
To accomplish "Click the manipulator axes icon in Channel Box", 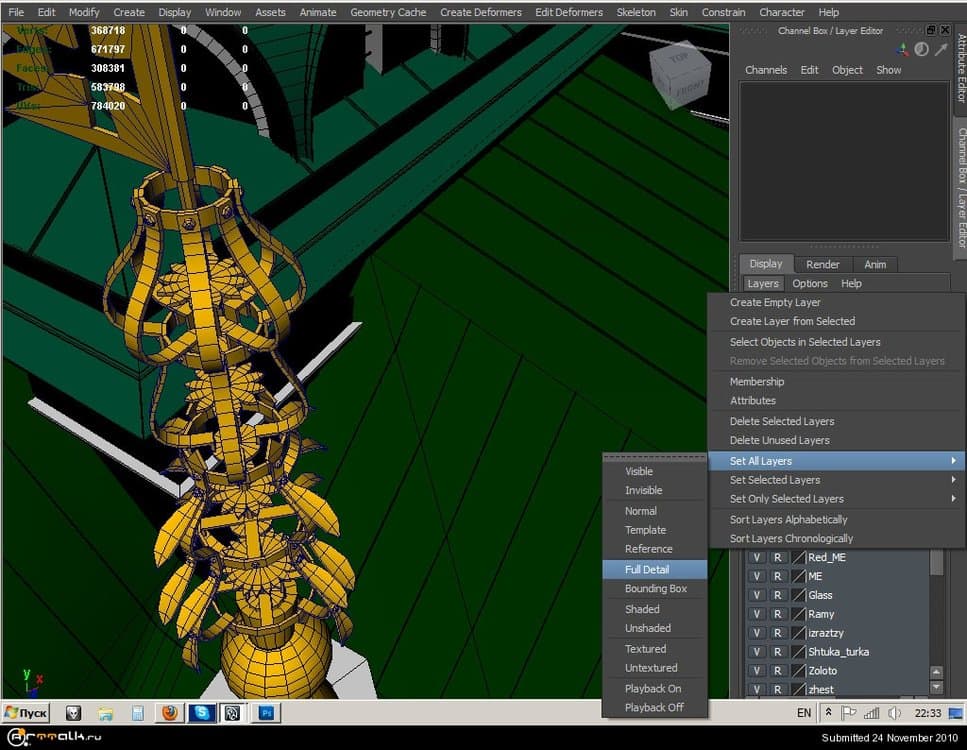I will tap(903, 49).
